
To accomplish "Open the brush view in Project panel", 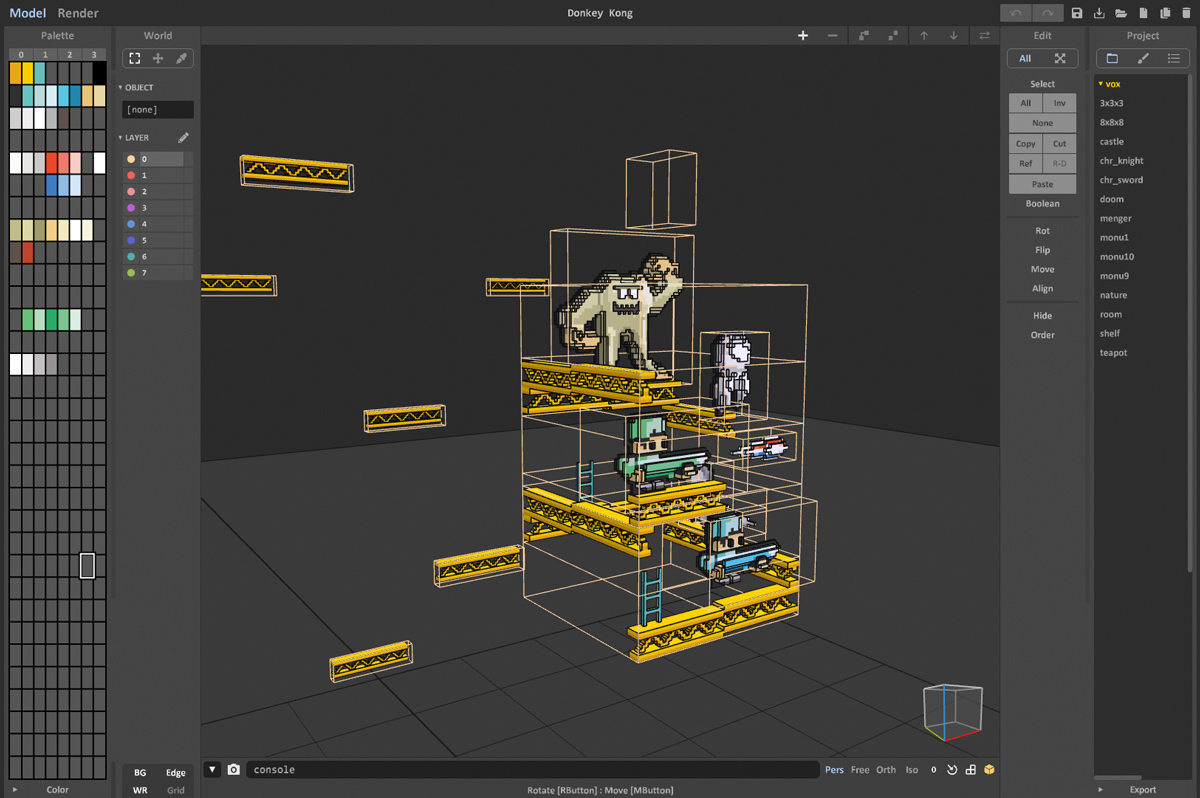I will (x=1143, y=58).
